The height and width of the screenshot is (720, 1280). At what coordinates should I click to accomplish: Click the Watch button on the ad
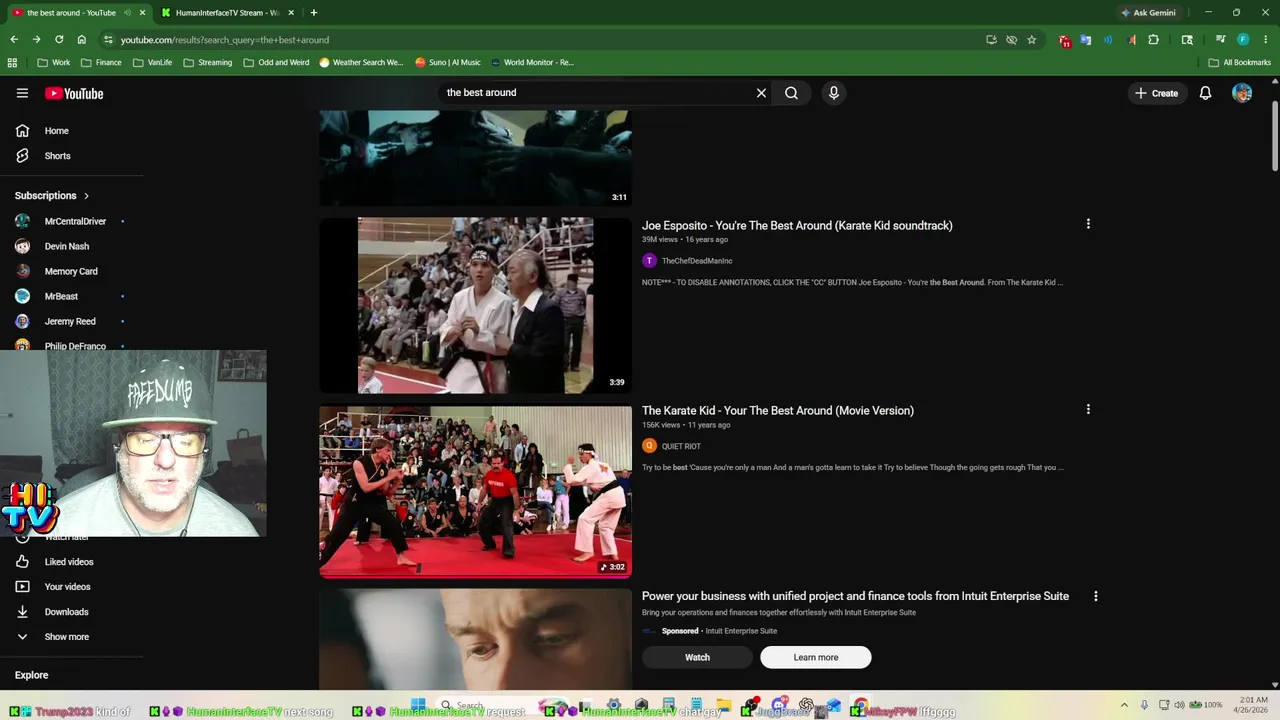pyautogui.click(x=697, y=657)
